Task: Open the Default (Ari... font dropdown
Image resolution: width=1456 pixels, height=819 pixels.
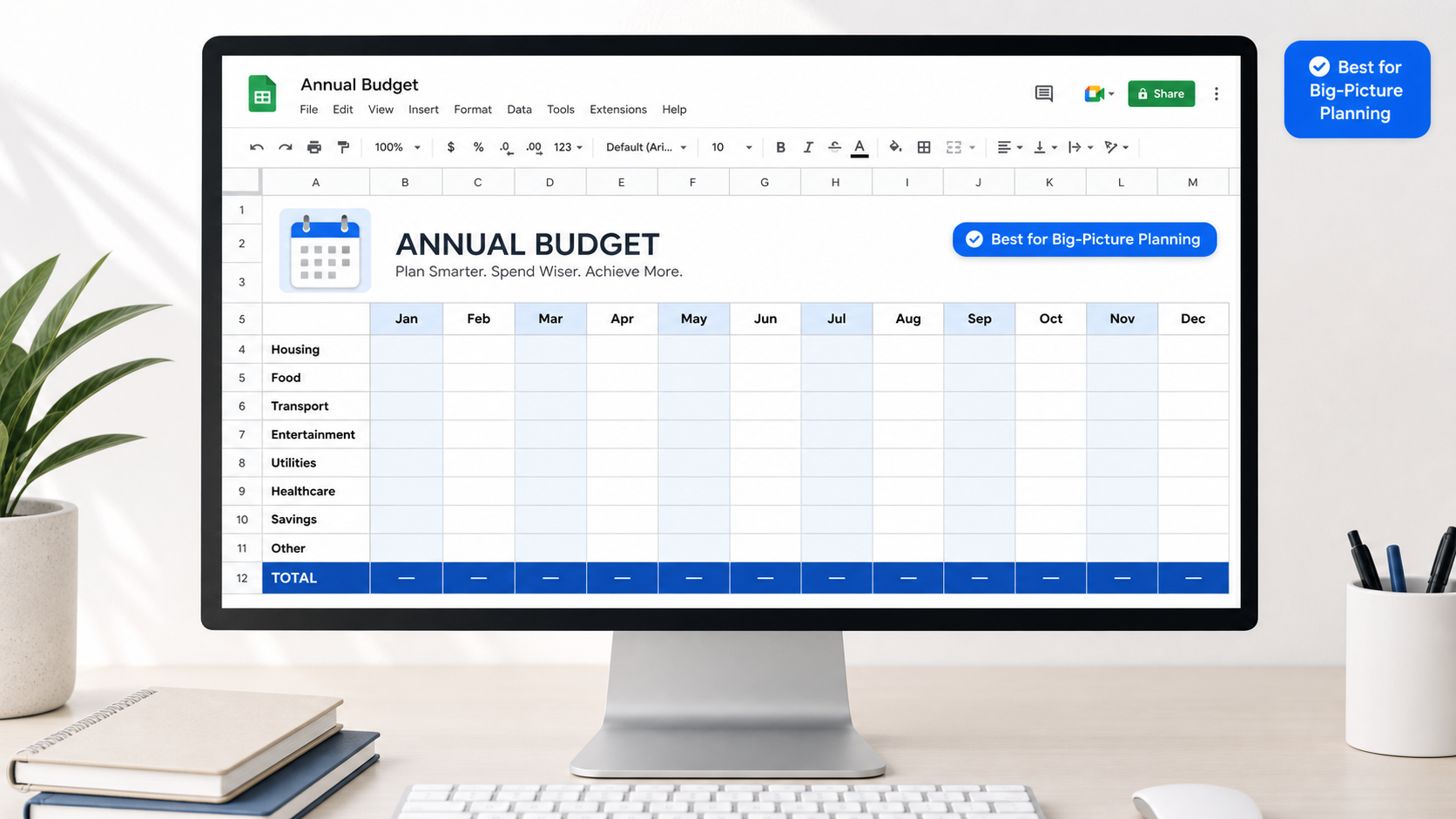Action: pyautogui.click(x=646, y=147)
